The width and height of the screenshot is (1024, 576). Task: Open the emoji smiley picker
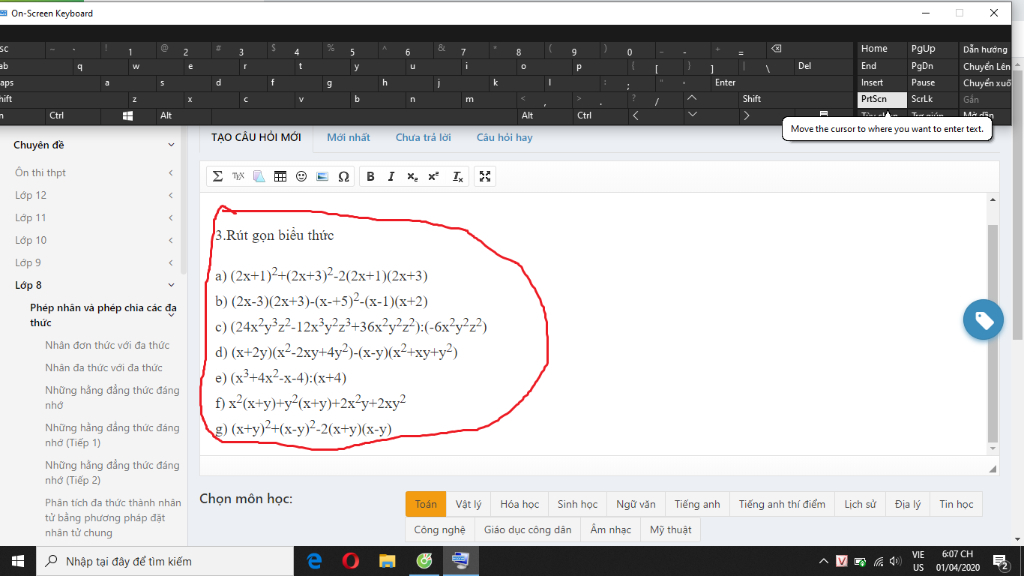pos(301,176)
